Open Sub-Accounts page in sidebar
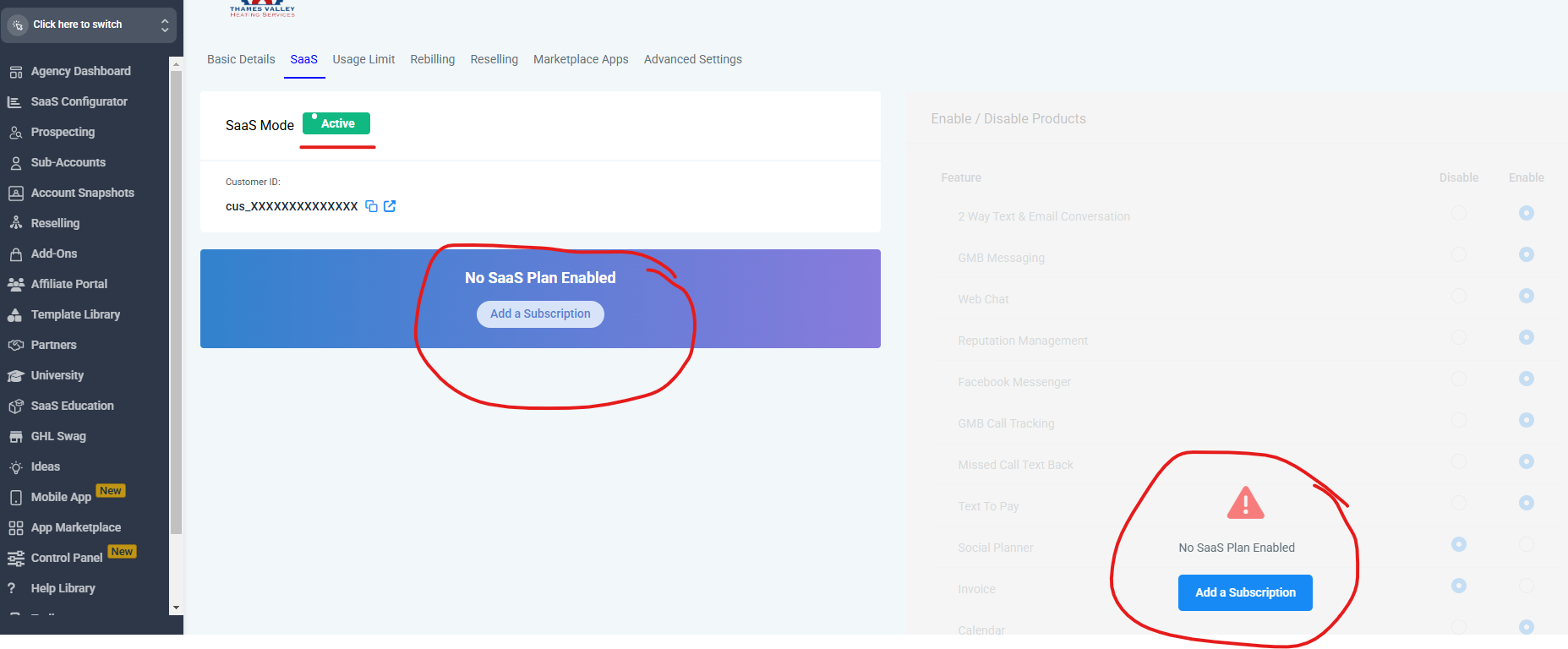The width and height of the screenshot is (1568, 649). (68, 162)
